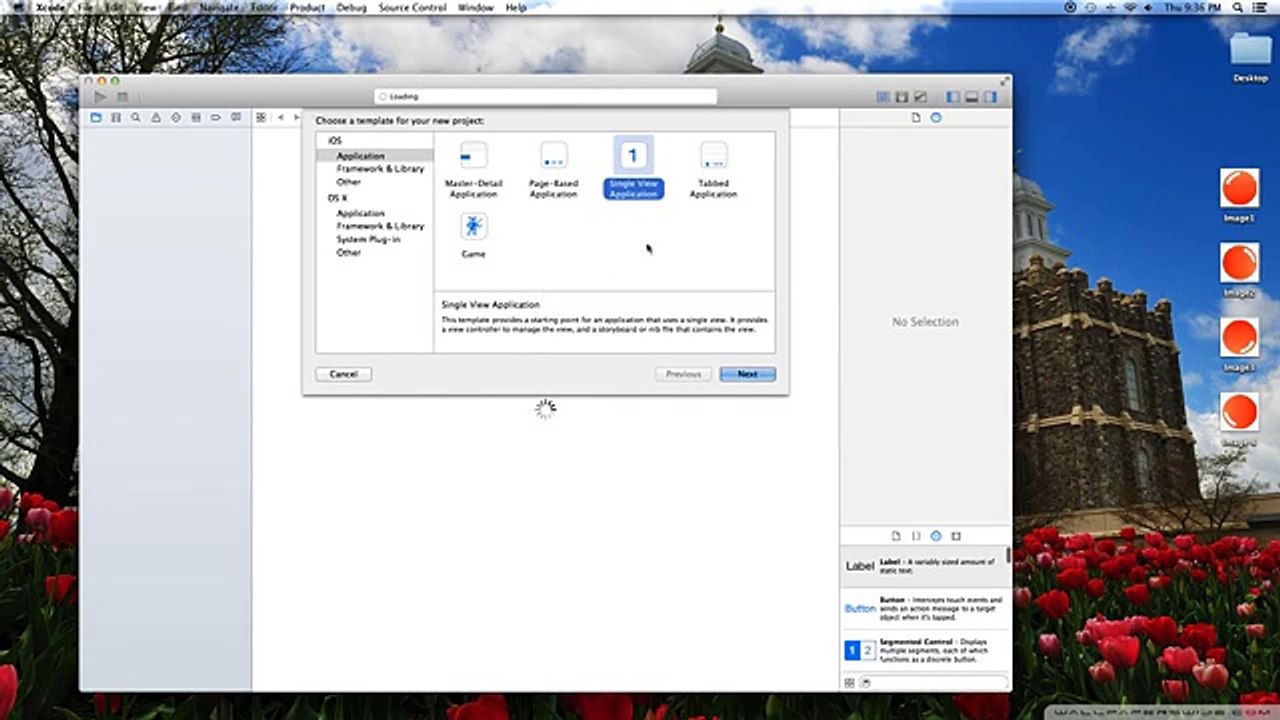Image resolution: width=1280 pixels, height=720 pixels.
Task: Switch to the Version editor
Action: [920, 97]
